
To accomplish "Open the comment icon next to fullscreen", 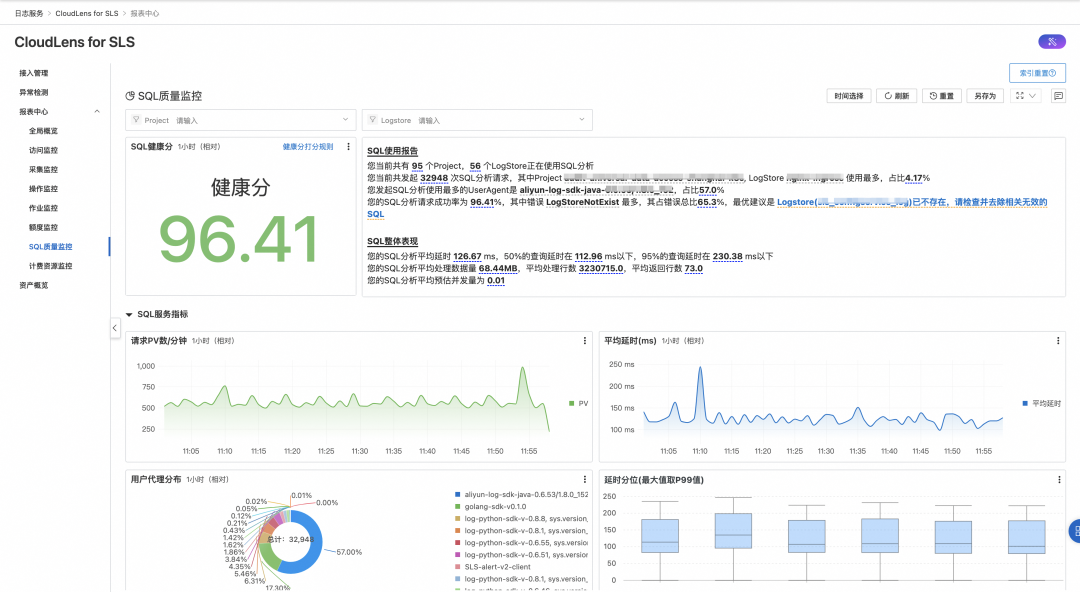I will tap(1058, 96).
